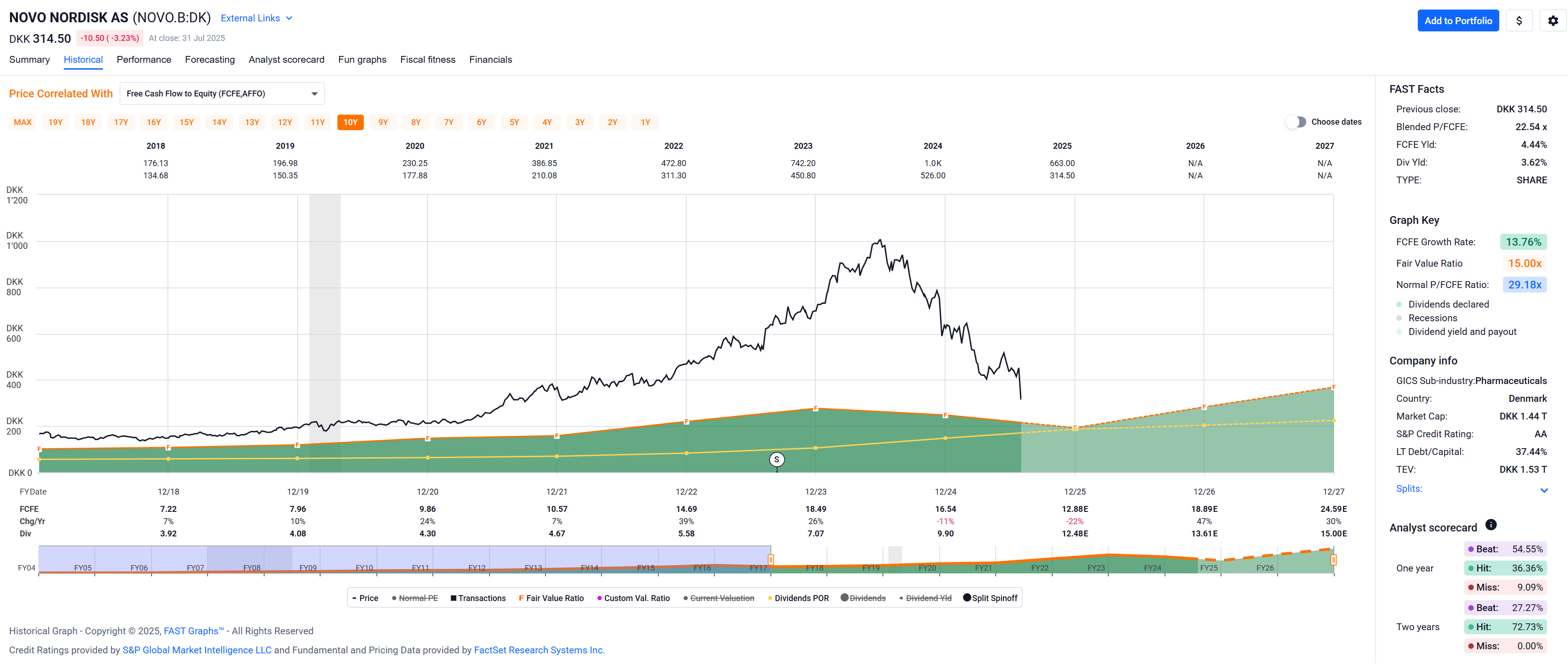This screenshot has height=667, width=1568.
Task: Click the One year Beat 54.55% badge
Action: 1505,549
